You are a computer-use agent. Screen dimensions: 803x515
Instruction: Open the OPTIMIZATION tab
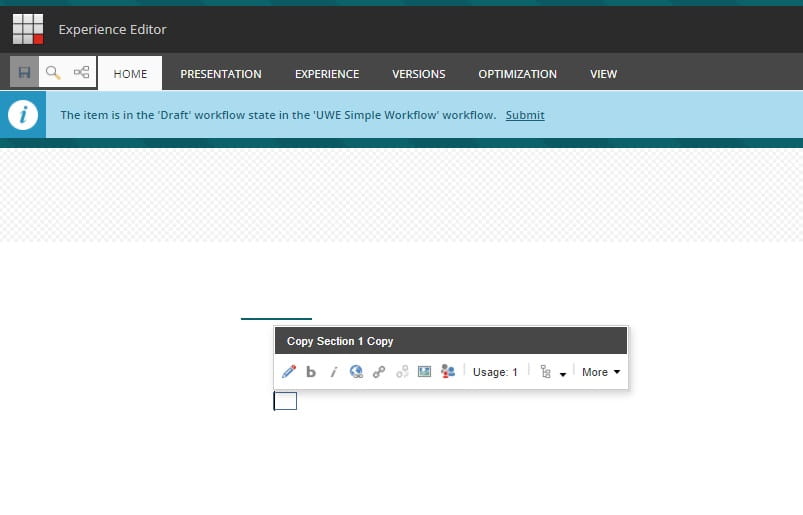tap(517, 74)
